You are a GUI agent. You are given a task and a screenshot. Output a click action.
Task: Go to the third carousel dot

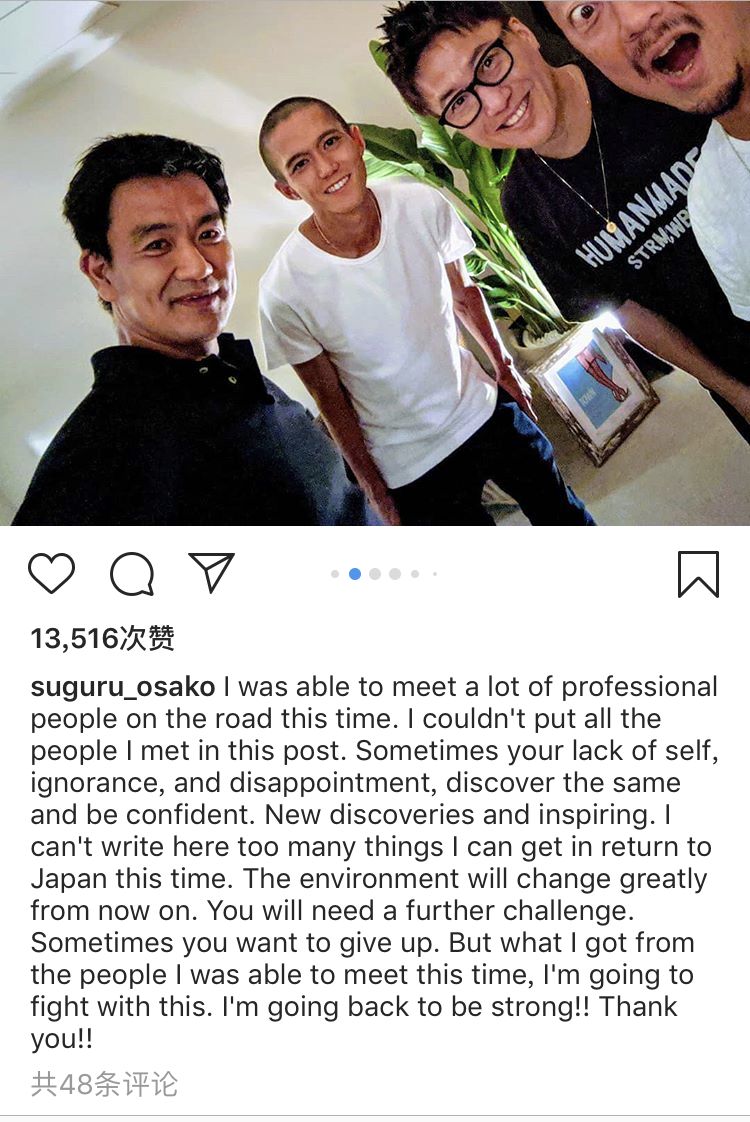[x=374, y=574]
